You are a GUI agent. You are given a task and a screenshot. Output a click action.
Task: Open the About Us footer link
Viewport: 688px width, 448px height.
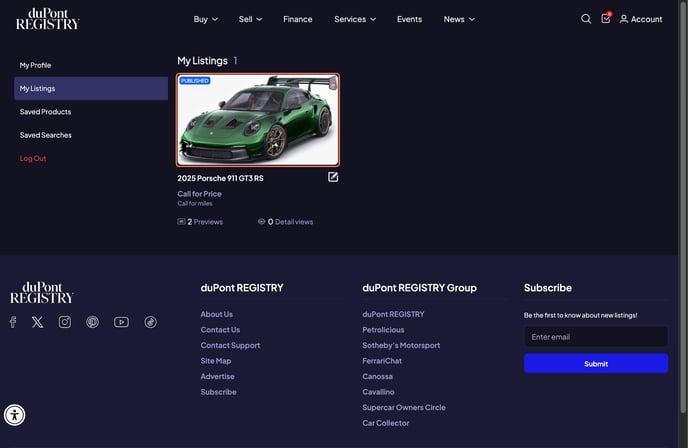[217, 314]
